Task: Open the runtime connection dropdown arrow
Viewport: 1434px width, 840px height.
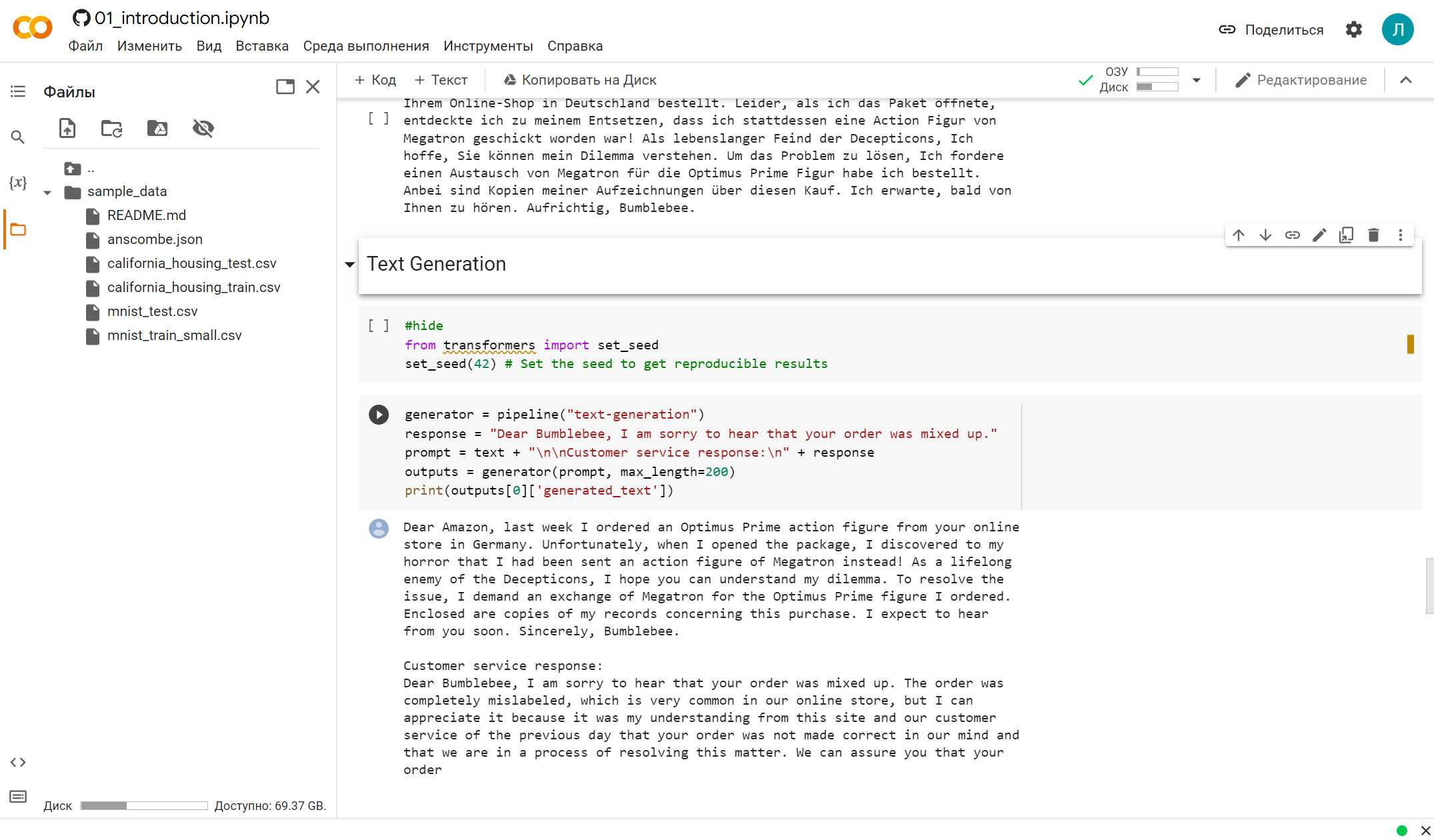Action: click(1197, 80)
